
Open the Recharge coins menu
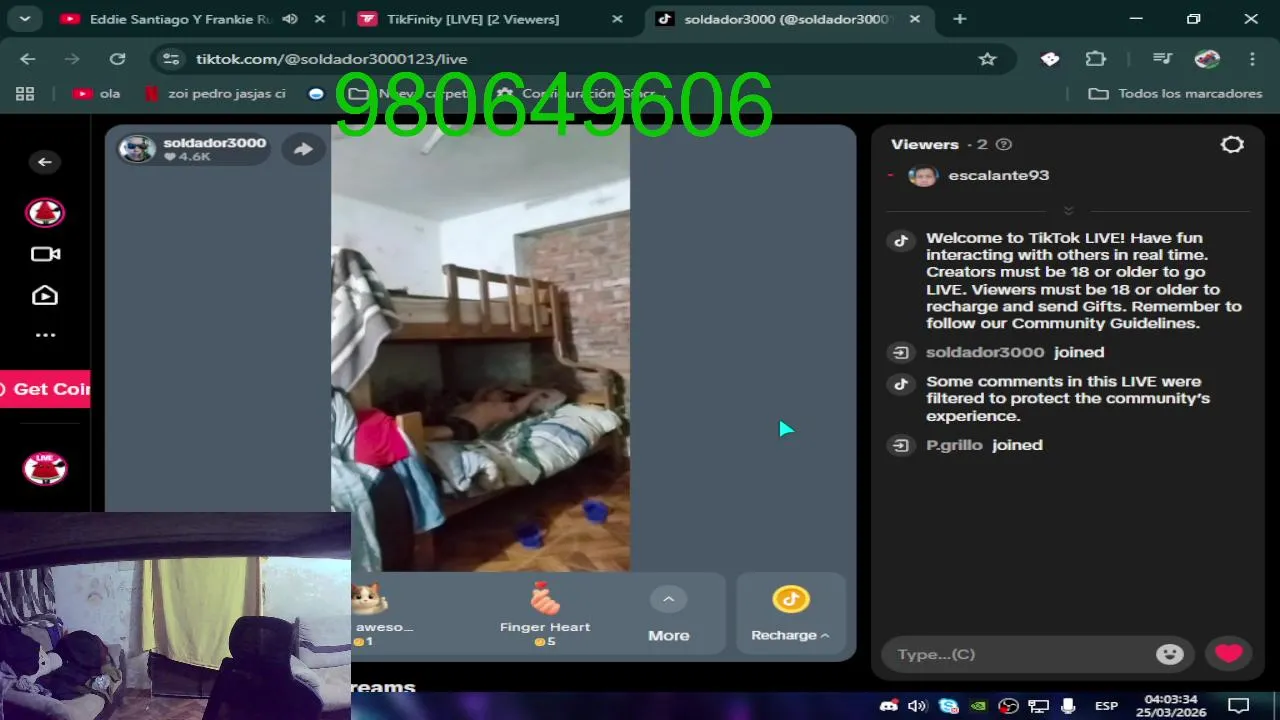(790, 614)
